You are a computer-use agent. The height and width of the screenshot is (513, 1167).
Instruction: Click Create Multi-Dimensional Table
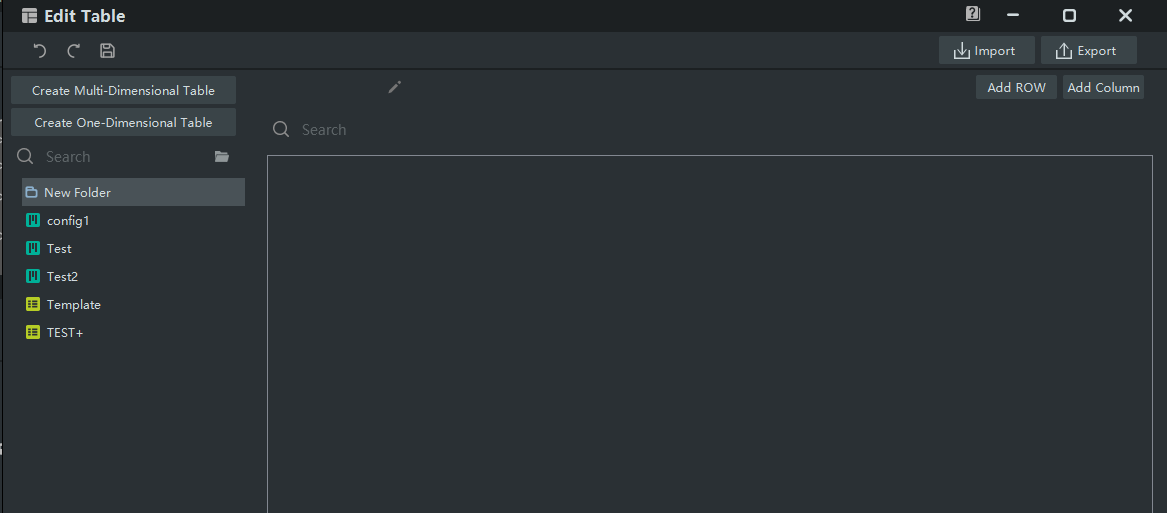coord(123,90)
